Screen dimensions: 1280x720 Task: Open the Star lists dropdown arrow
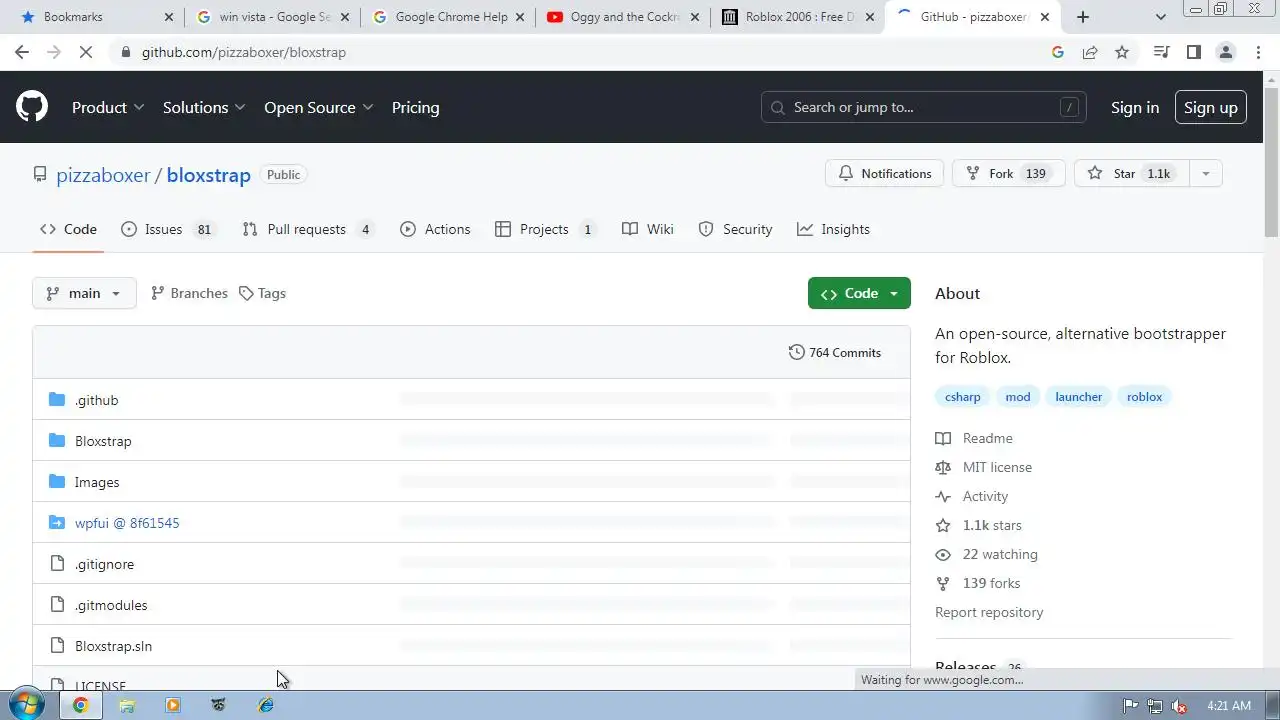click(1205, 174)
